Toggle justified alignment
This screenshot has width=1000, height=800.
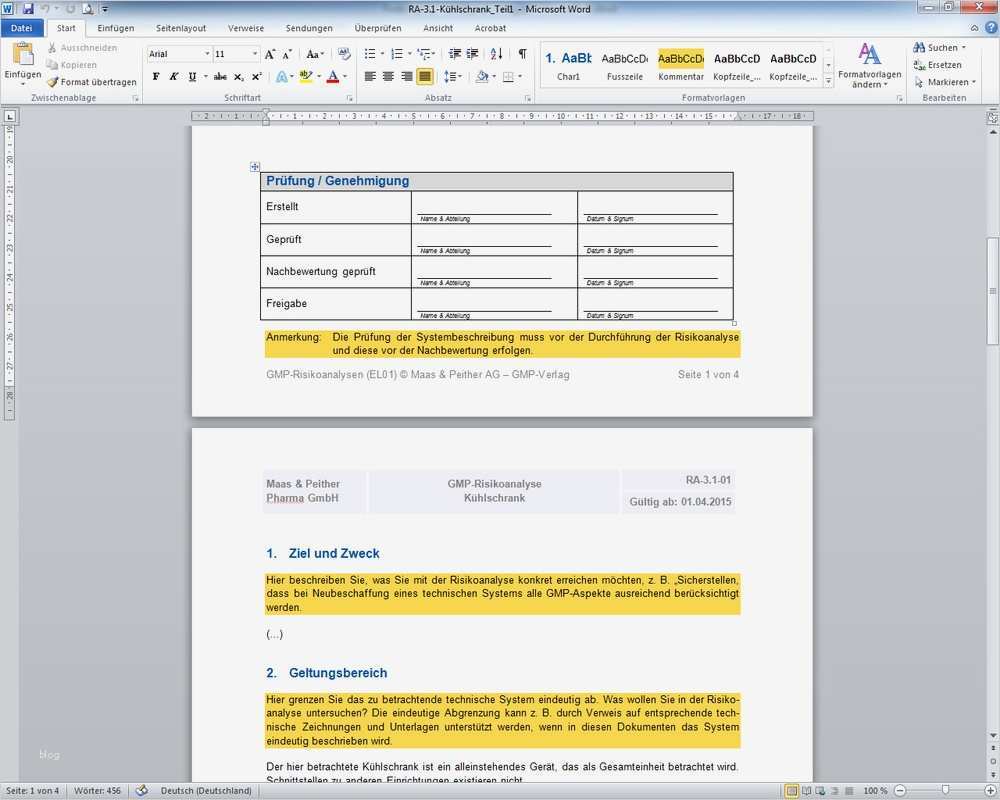(x=425, y=77)
